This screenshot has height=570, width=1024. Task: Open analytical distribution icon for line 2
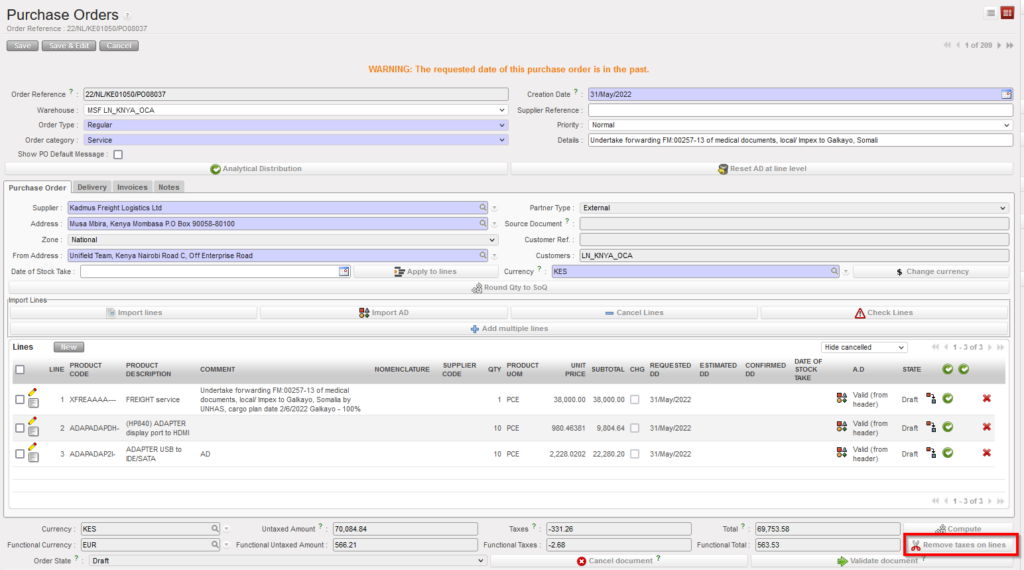click(842, 426)
